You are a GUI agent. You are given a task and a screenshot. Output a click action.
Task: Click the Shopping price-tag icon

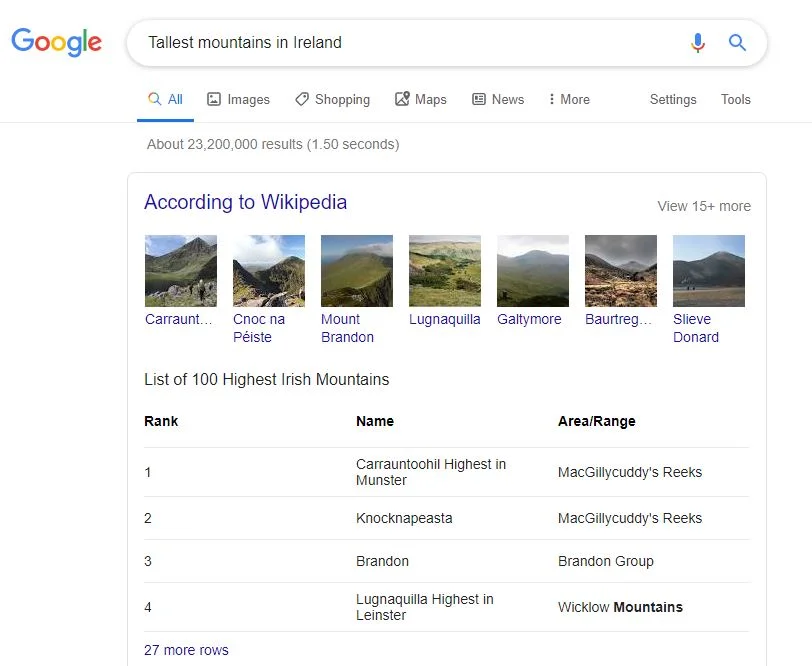300,99
